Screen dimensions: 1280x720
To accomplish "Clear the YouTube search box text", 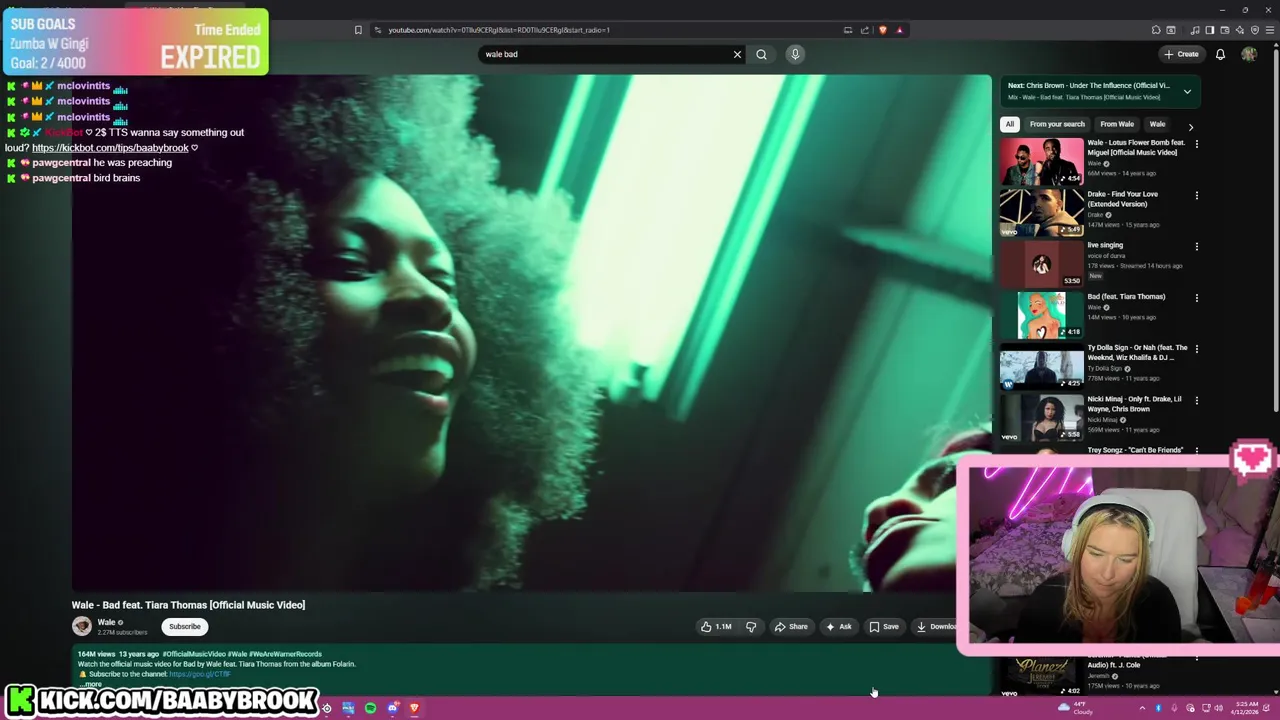I will click(737, 54).
